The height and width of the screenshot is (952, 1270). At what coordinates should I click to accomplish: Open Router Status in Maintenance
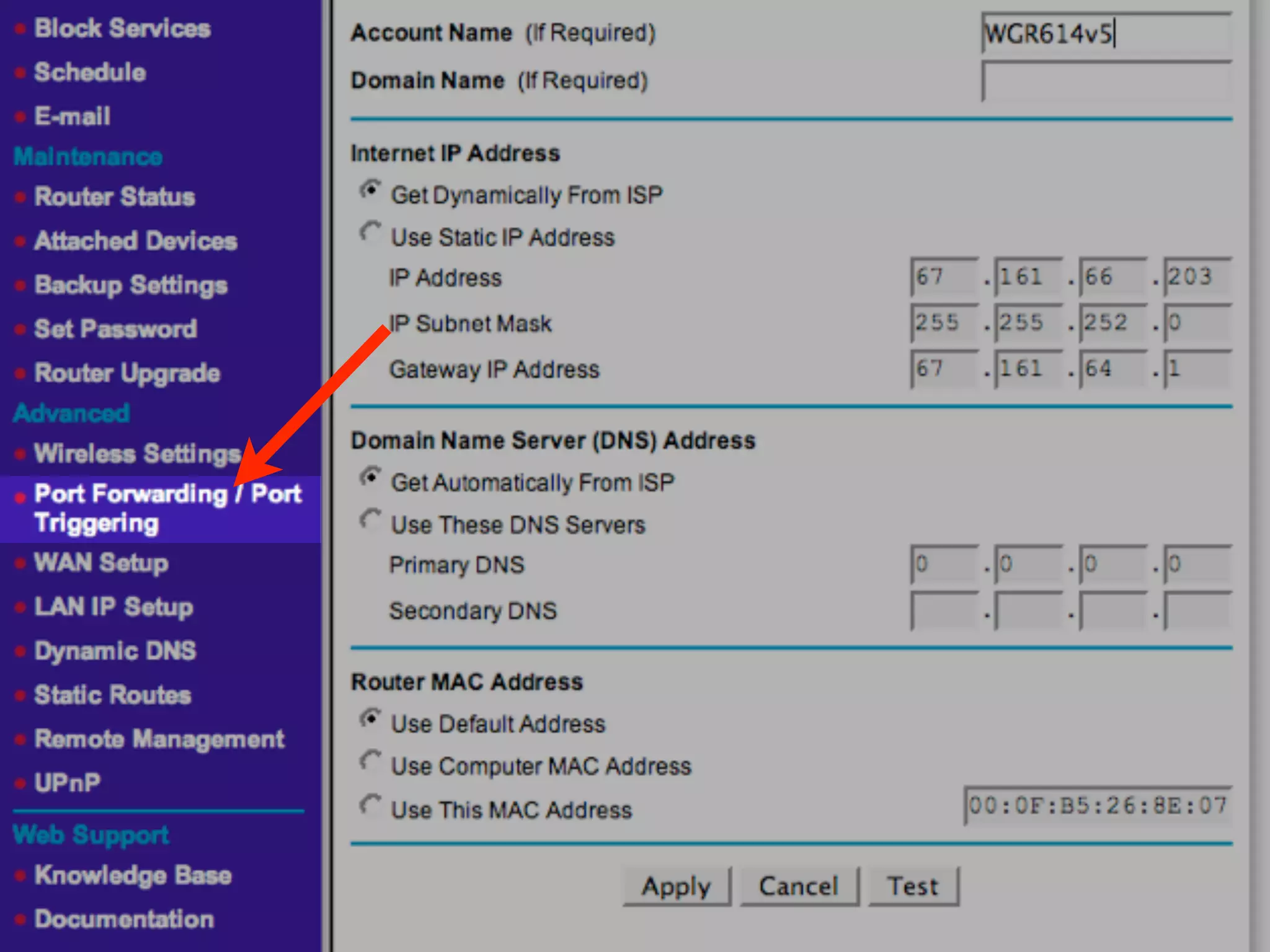[115, 197]
